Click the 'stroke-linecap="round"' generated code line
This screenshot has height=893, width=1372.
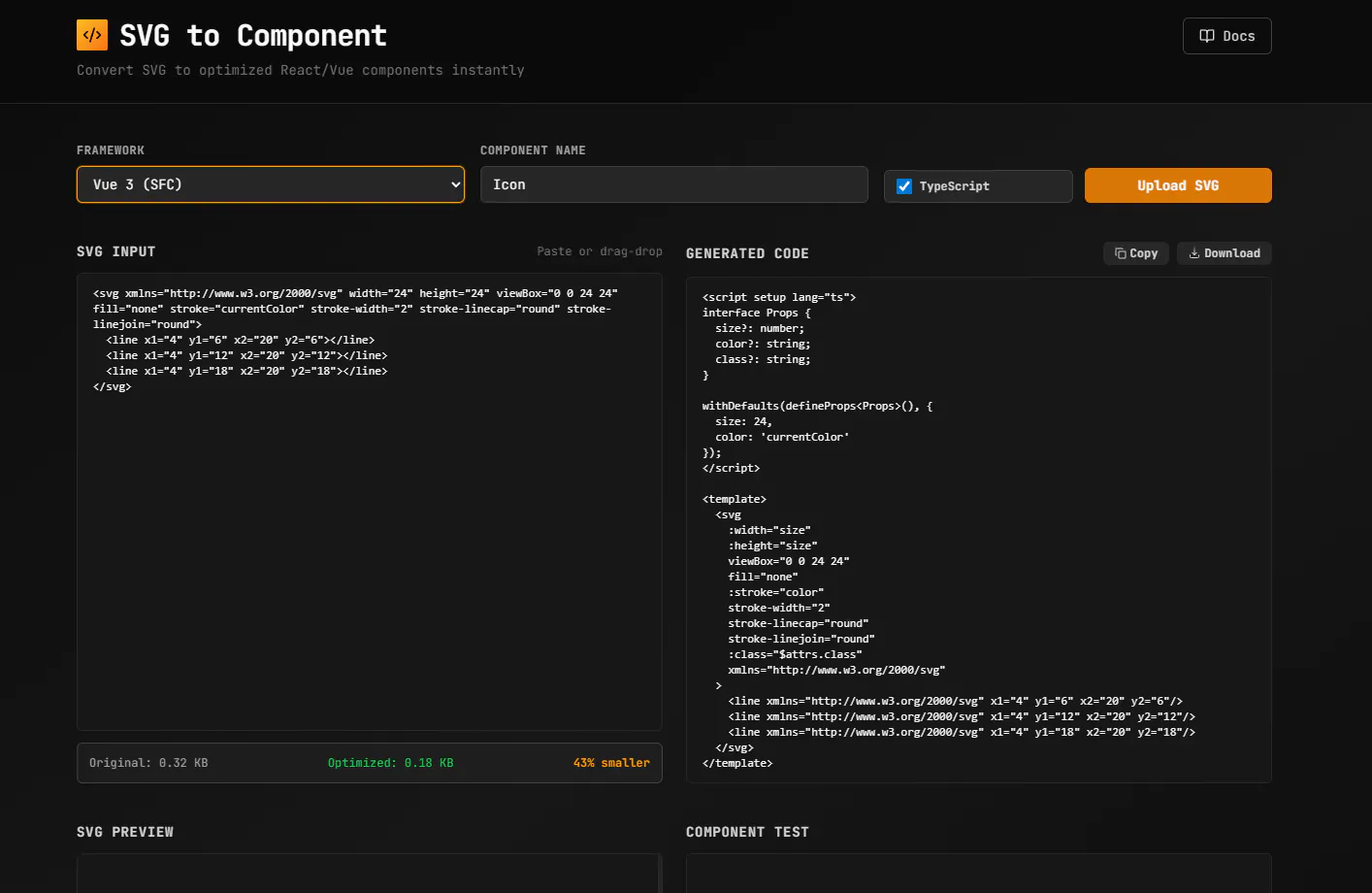tap(799, 623)
